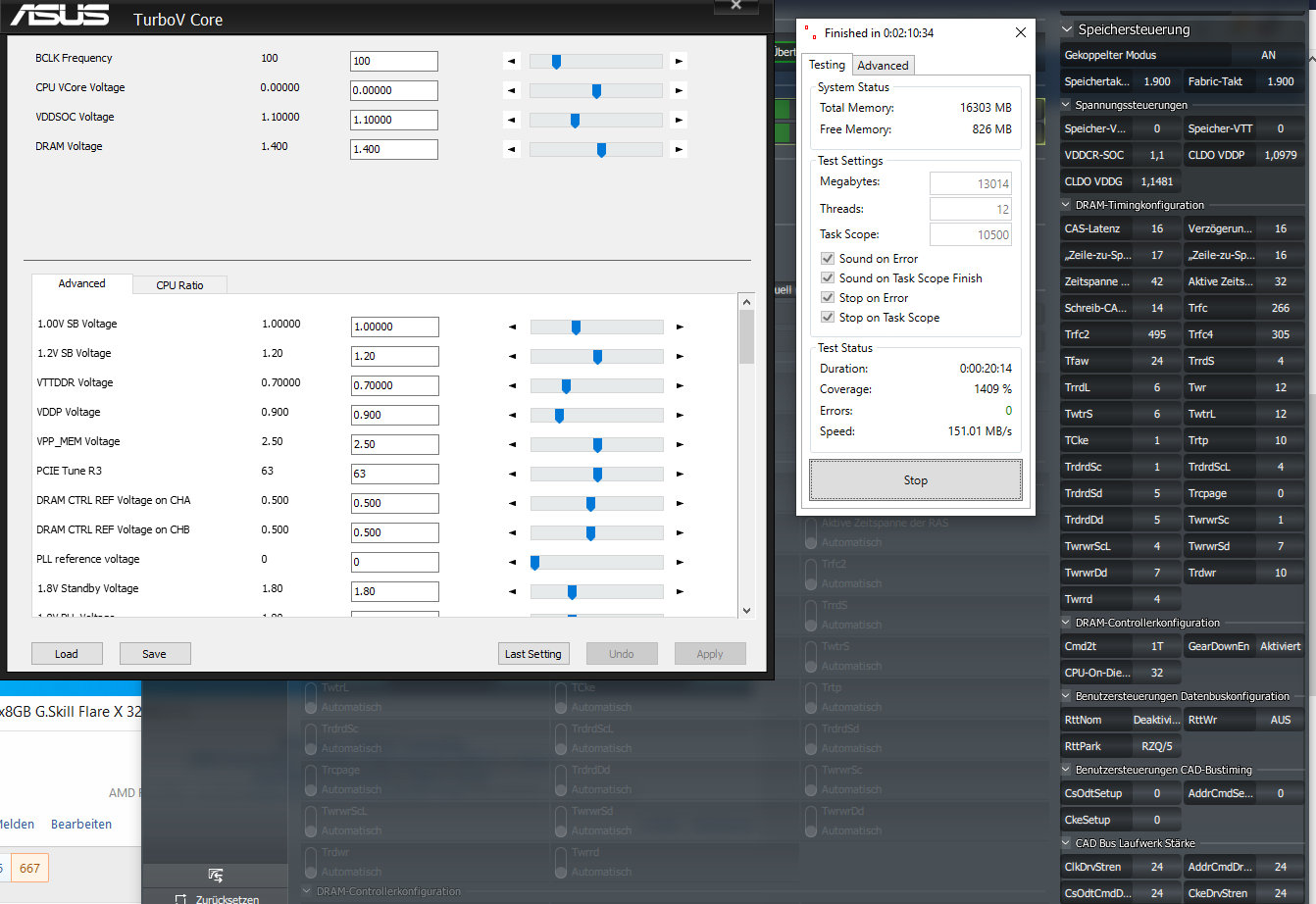
Task: Click the DRAM Voltage input field
Action: click(394, 149)
